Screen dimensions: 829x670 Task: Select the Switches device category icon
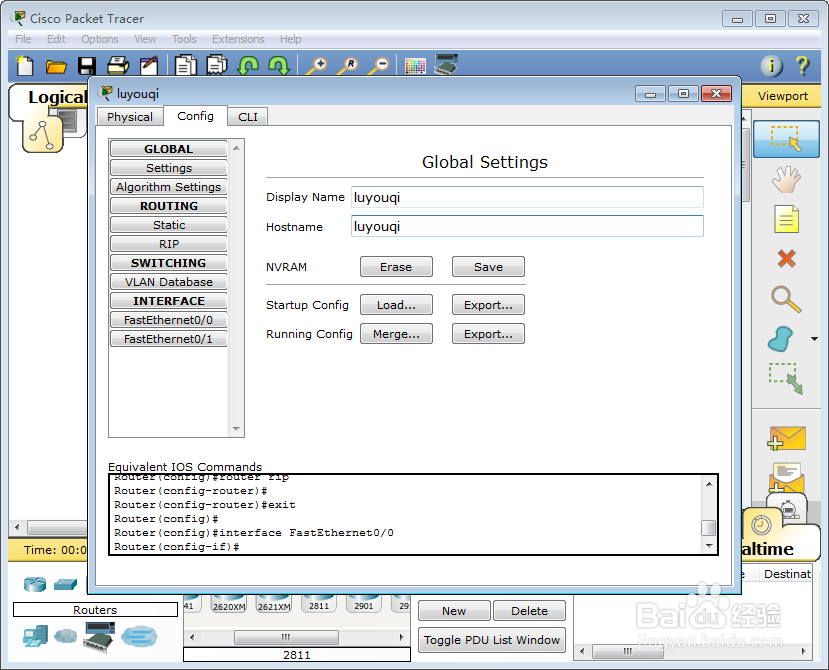66,584
